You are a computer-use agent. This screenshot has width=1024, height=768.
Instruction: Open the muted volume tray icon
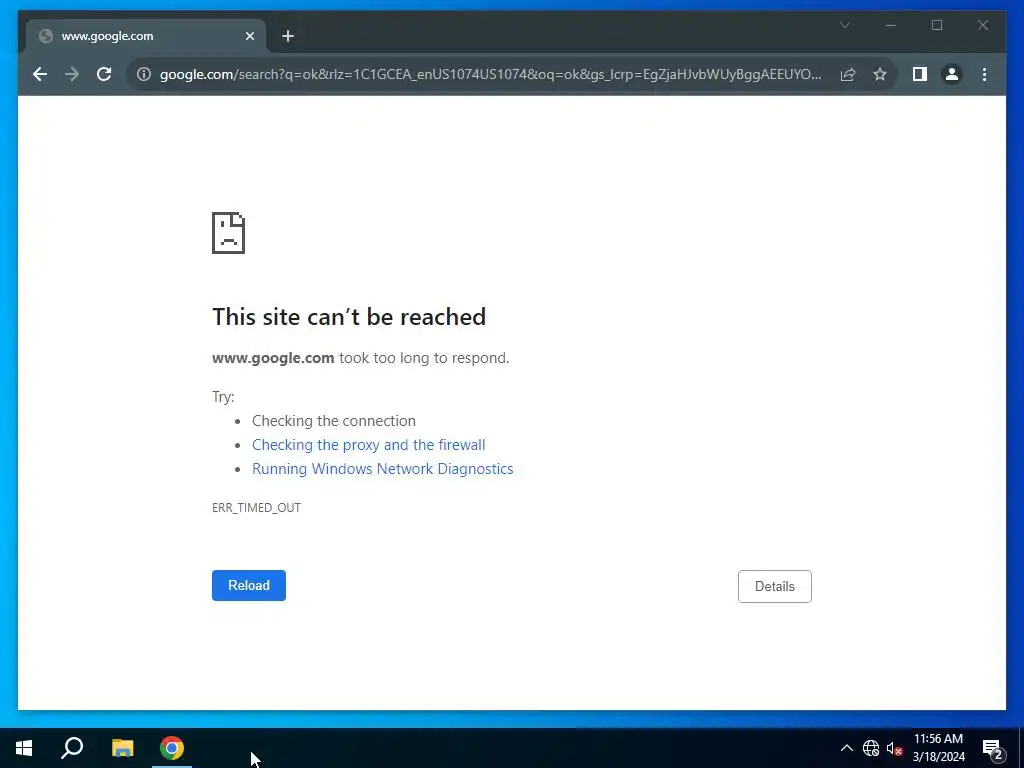coord(894,748)
